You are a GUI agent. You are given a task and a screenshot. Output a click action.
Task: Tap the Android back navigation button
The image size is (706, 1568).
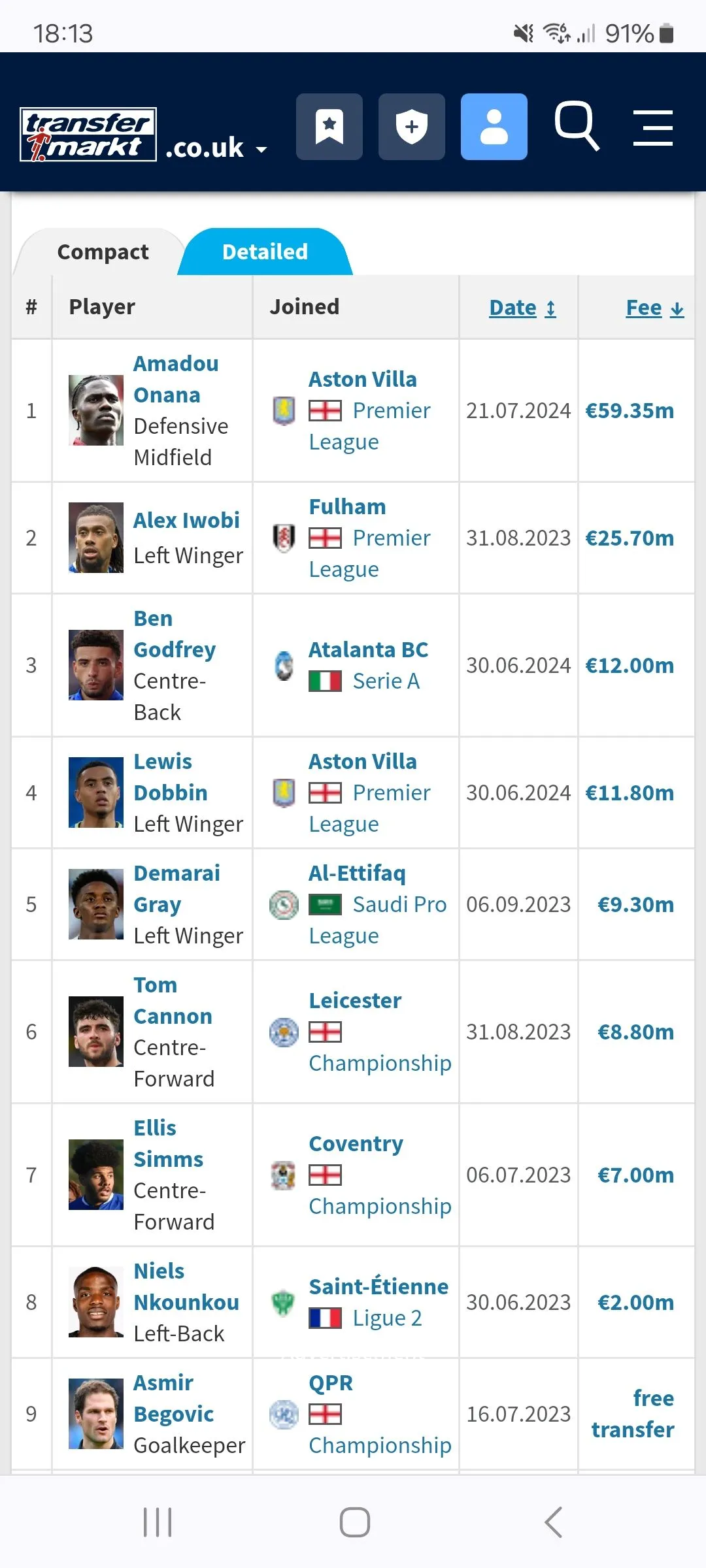coord(553,1522)
